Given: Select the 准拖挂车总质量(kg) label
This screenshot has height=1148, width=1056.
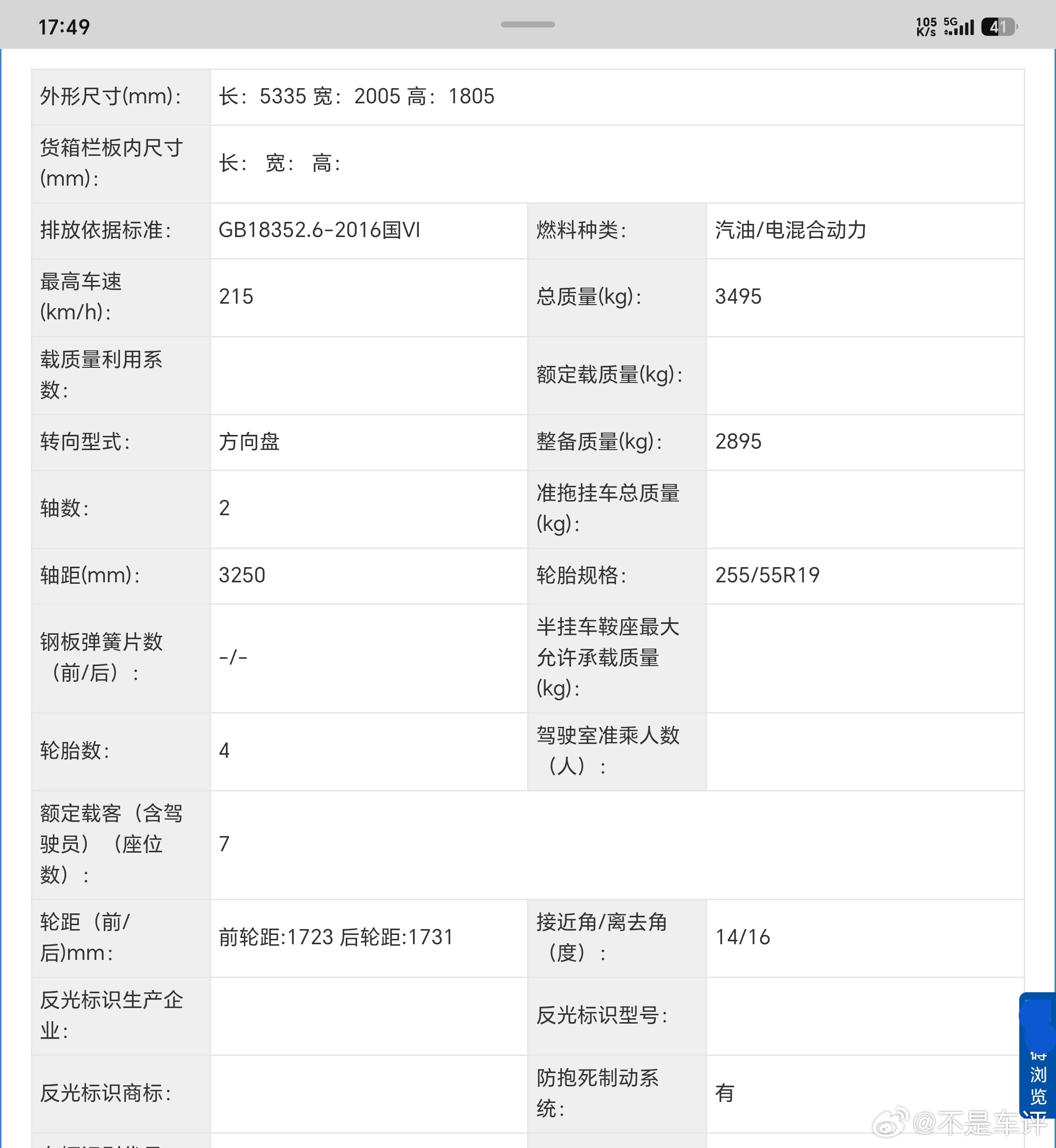Looking at the screenshot, I should pos(608,508).
